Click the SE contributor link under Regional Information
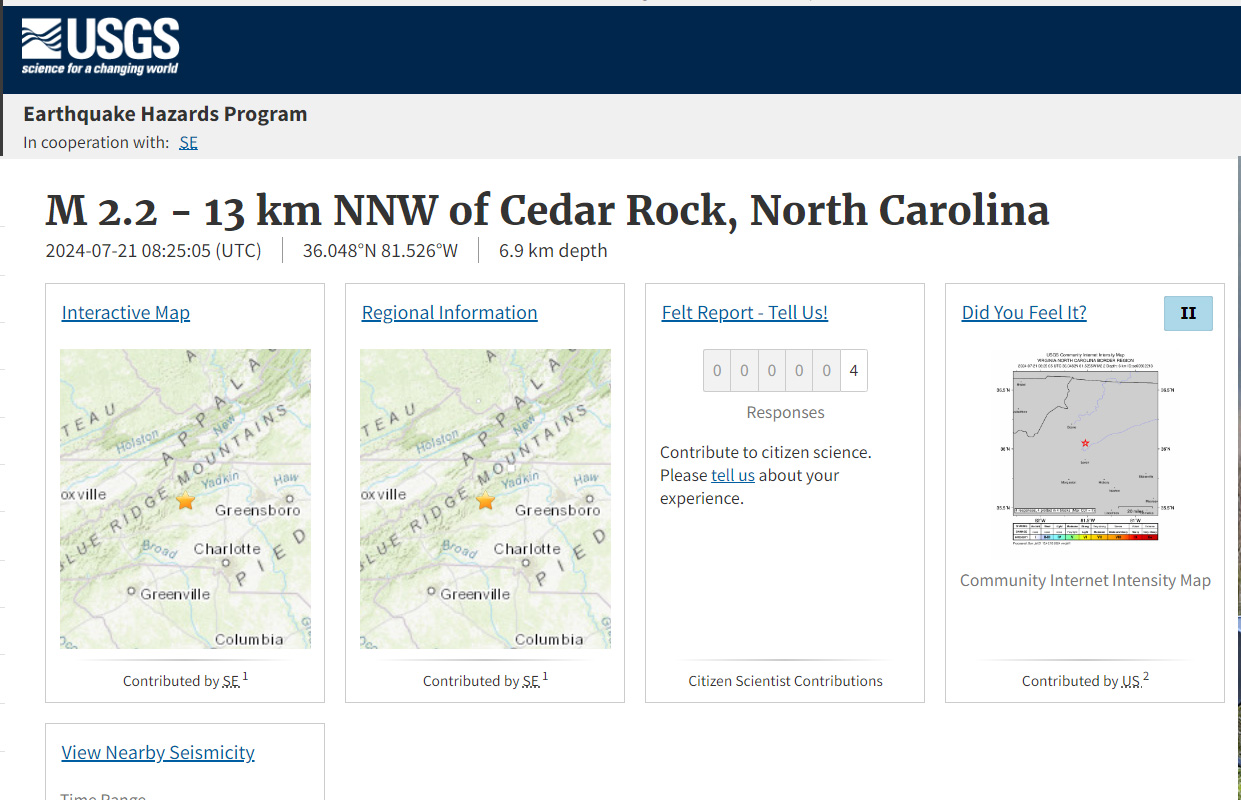 (x=531, y=681)
